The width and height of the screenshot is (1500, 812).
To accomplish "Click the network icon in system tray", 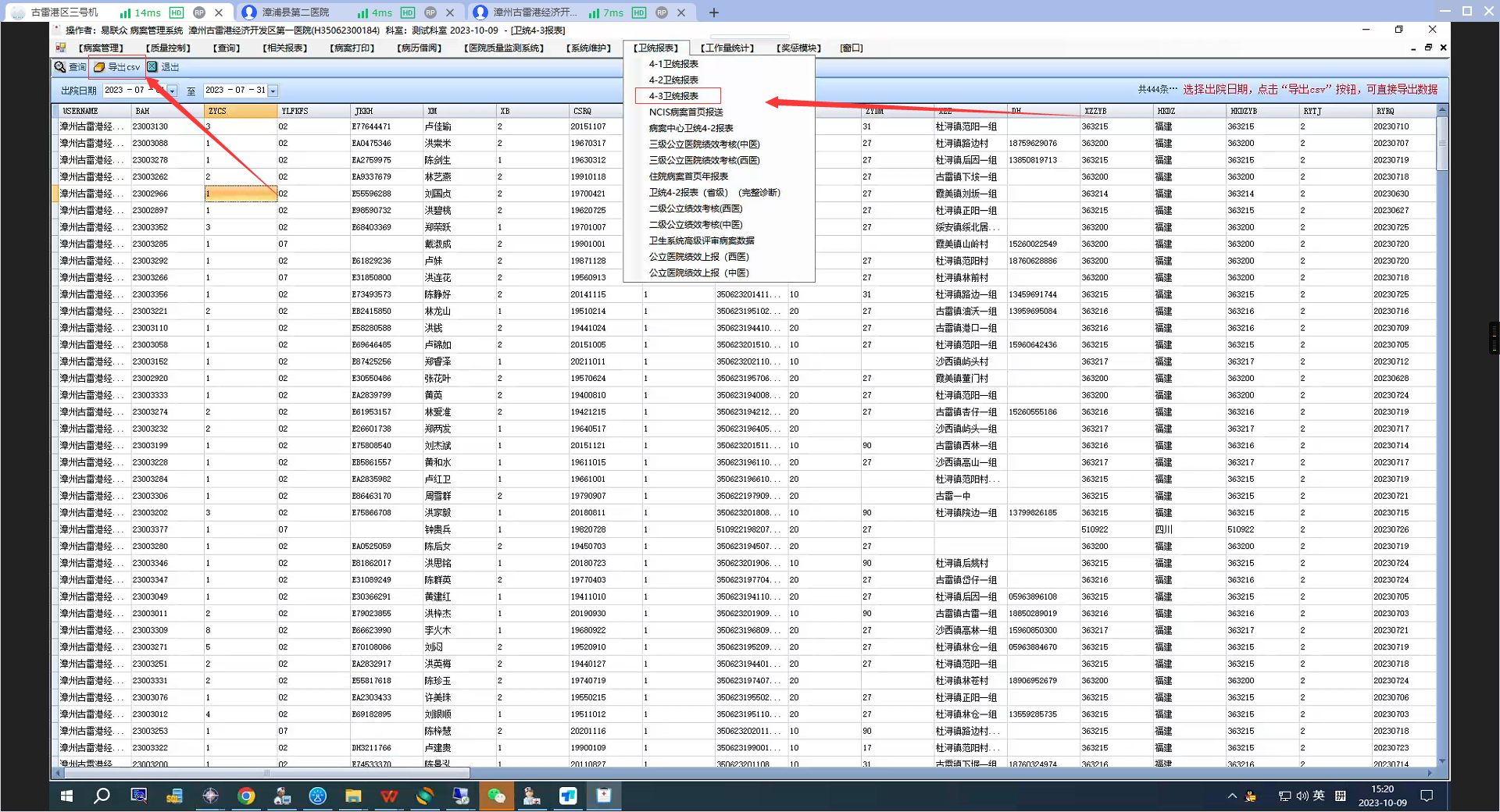I will coord(1284,796).
